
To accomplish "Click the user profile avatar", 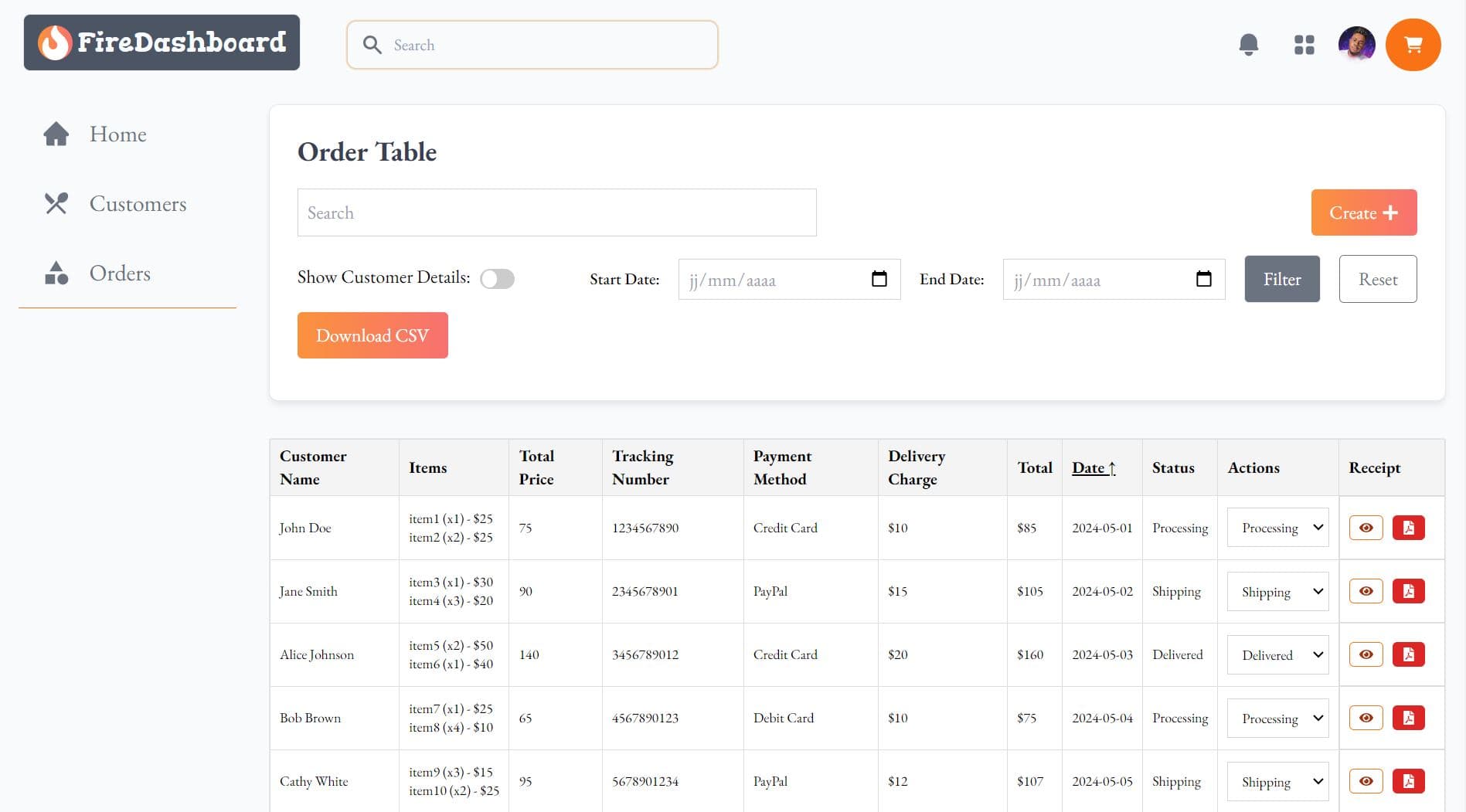I will (1356, 44).
